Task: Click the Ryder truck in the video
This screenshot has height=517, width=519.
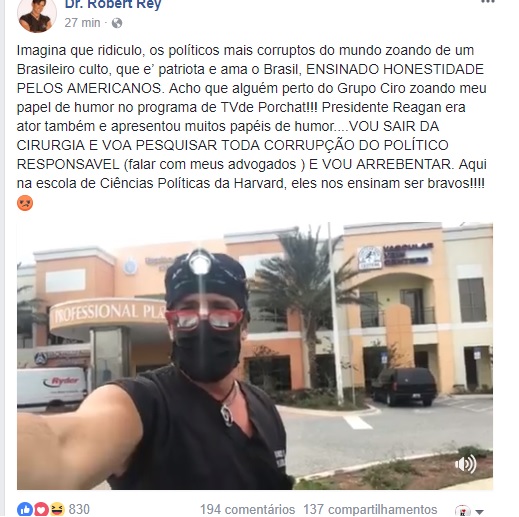Action: pyautogui.click(x=52, y=387)
